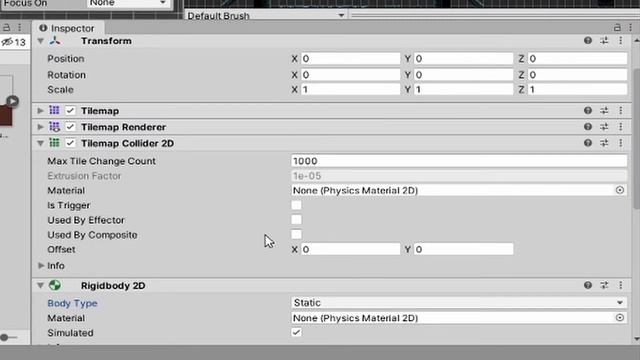
Task: Click the Transform component axes icon
Action: coord(55,41)
